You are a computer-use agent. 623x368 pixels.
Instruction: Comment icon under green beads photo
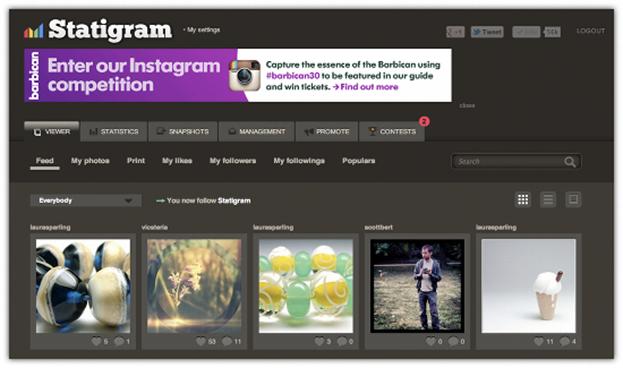tap(342, 341)
